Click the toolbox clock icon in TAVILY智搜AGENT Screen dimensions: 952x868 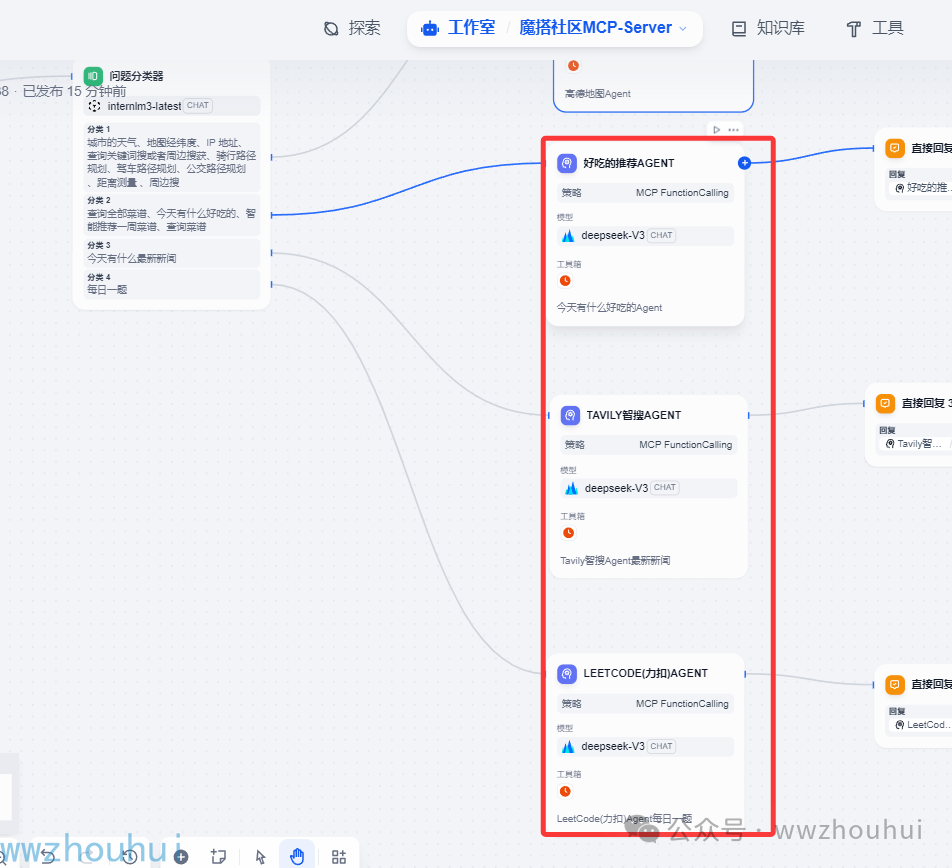(x=568, y=533)
